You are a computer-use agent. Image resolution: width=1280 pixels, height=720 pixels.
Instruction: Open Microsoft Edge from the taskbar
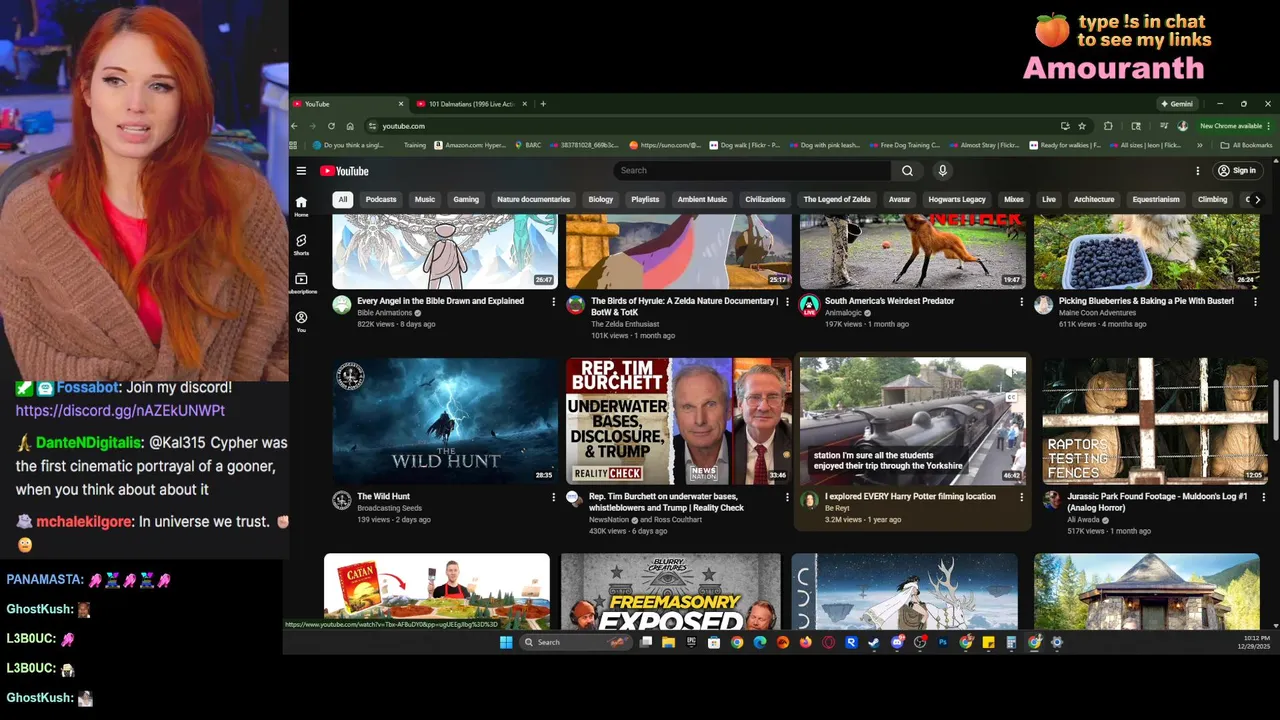point(760,642)
